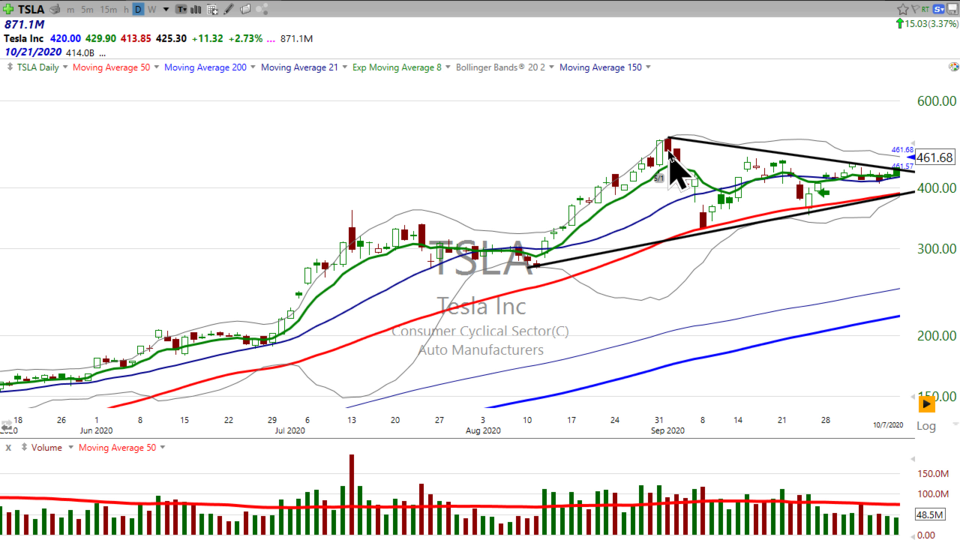Open the volume Moving Average 50 dropdown
Screen dimensions: 960x540
coord(162,448)
